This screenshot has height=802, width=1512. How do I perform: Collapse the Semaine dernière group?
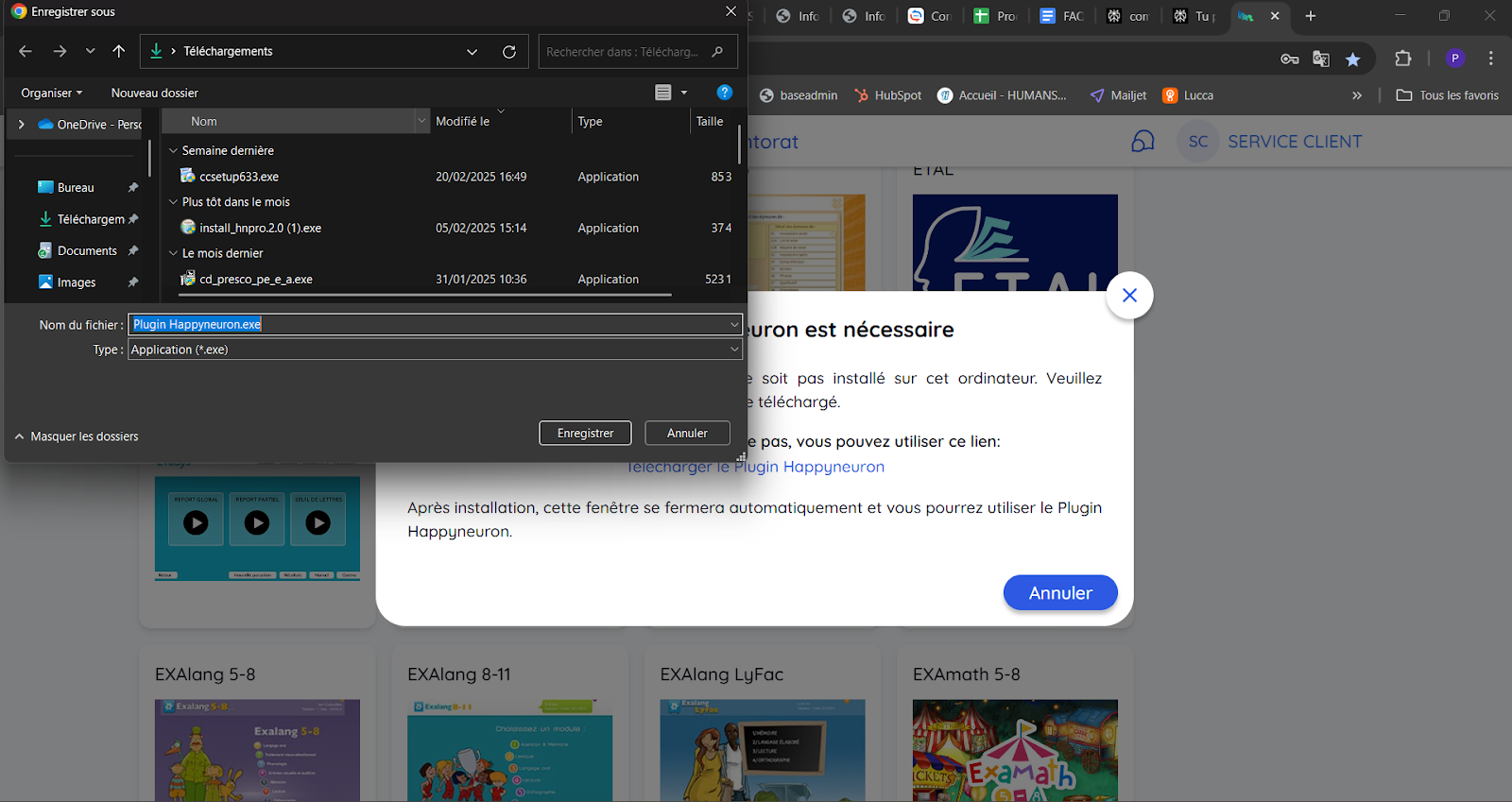[x=173, y=151]
